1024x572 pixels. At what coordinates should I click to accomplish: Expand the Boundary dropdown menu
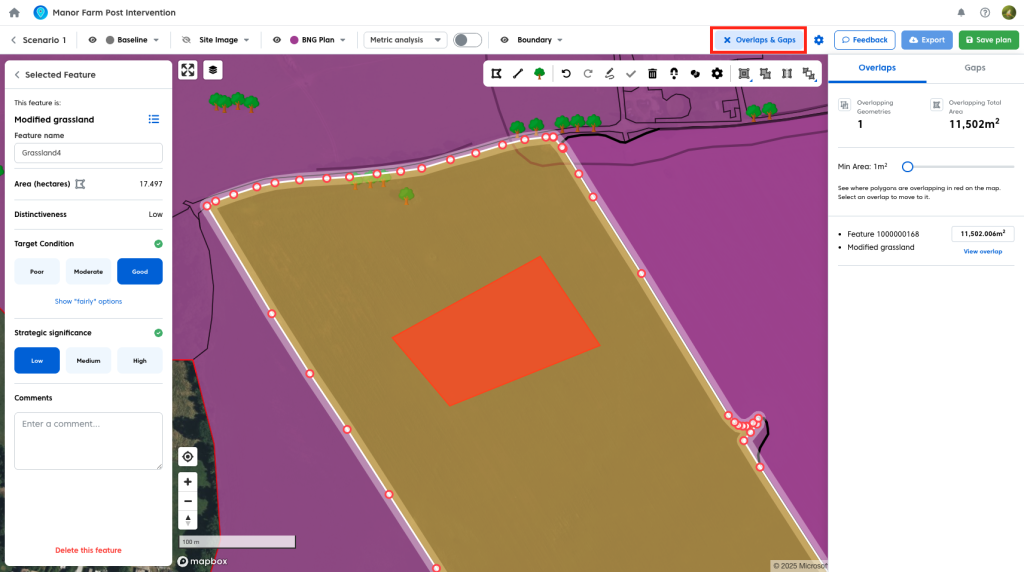(559, 40)
